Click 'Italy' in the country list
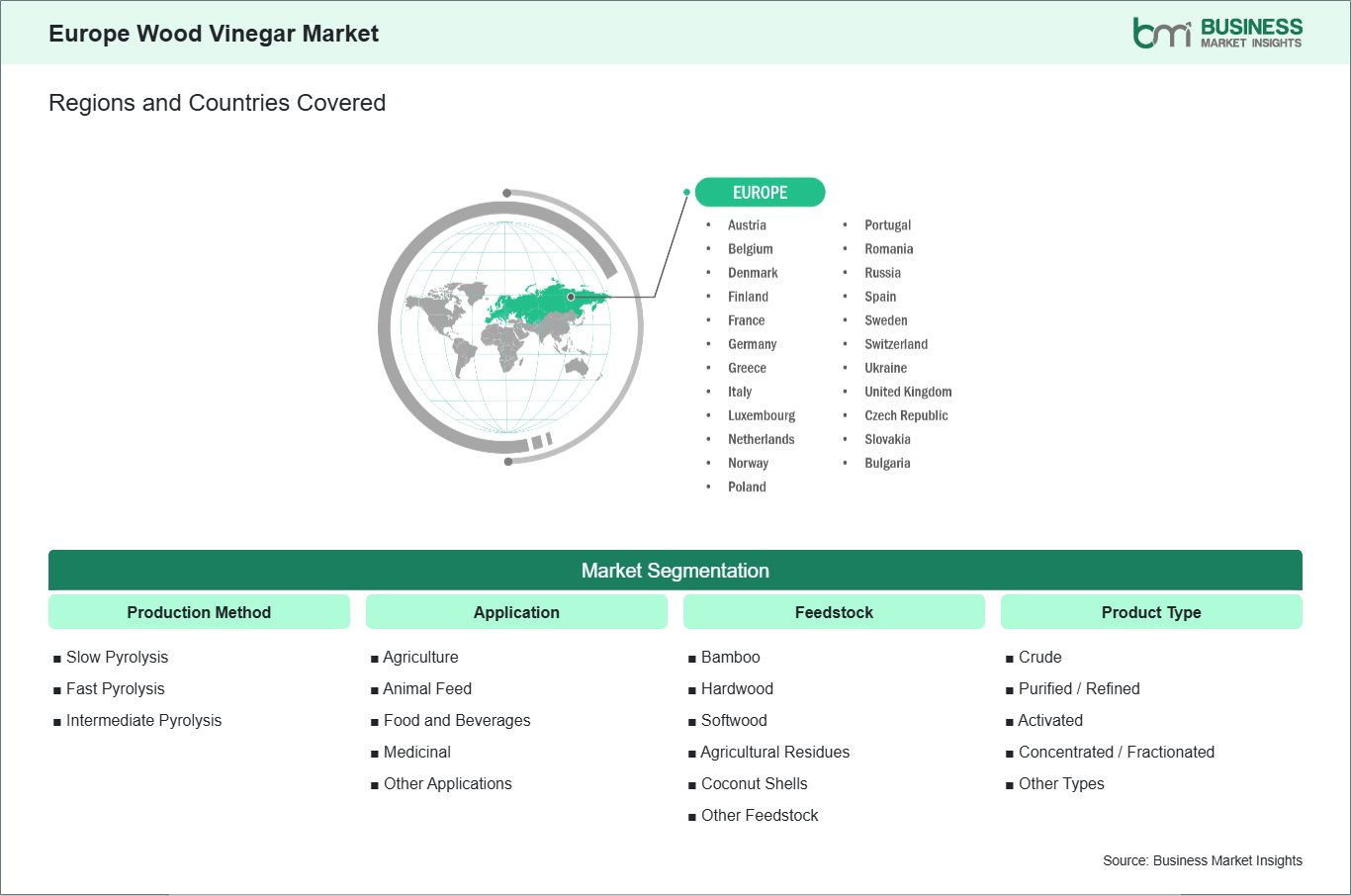 [740, 392]
